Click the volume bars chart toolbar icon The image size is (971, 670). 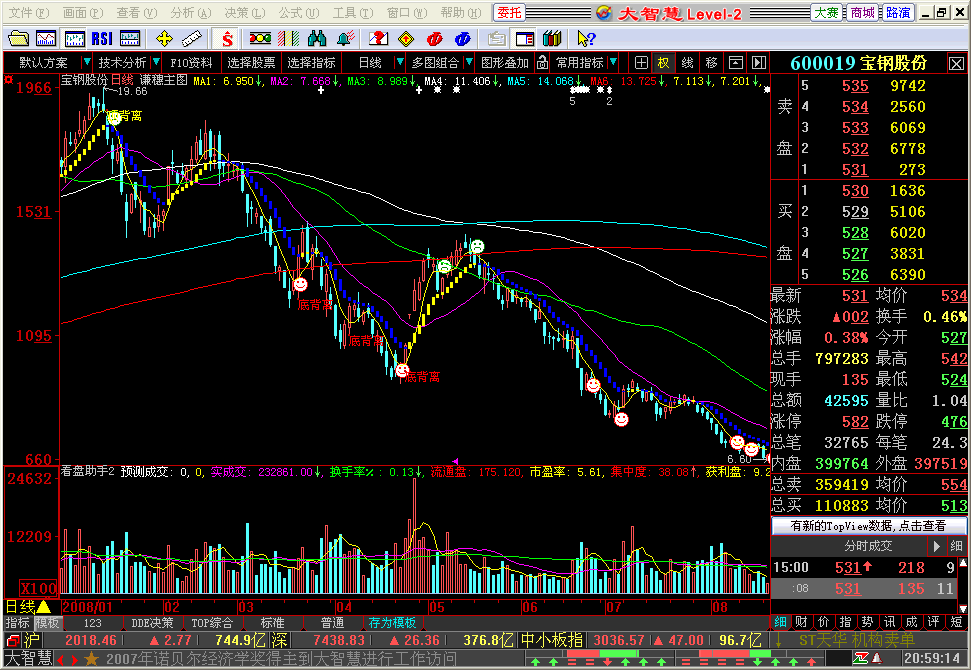pyautogui.click(x=130, y=39)
